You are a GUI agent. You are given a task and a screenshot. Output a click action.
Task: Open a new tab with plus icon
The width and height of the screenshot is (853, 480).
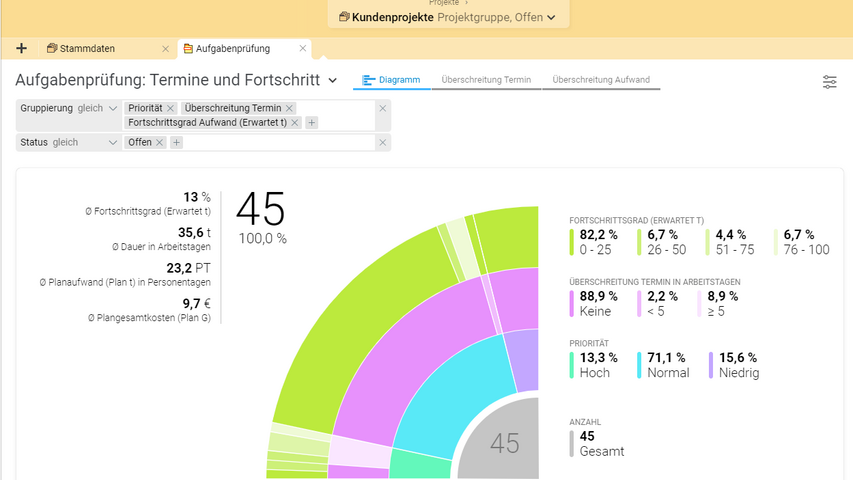[21, 48]
